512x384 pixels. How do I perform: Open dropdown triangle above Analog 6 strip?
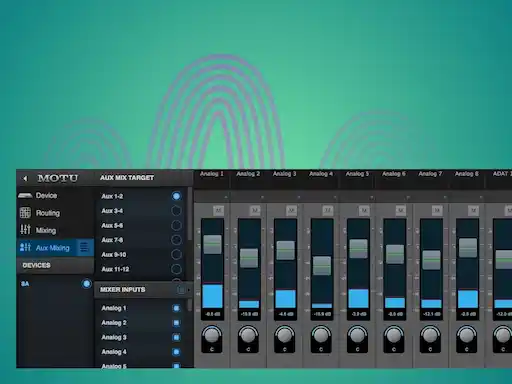coord(408,197)
